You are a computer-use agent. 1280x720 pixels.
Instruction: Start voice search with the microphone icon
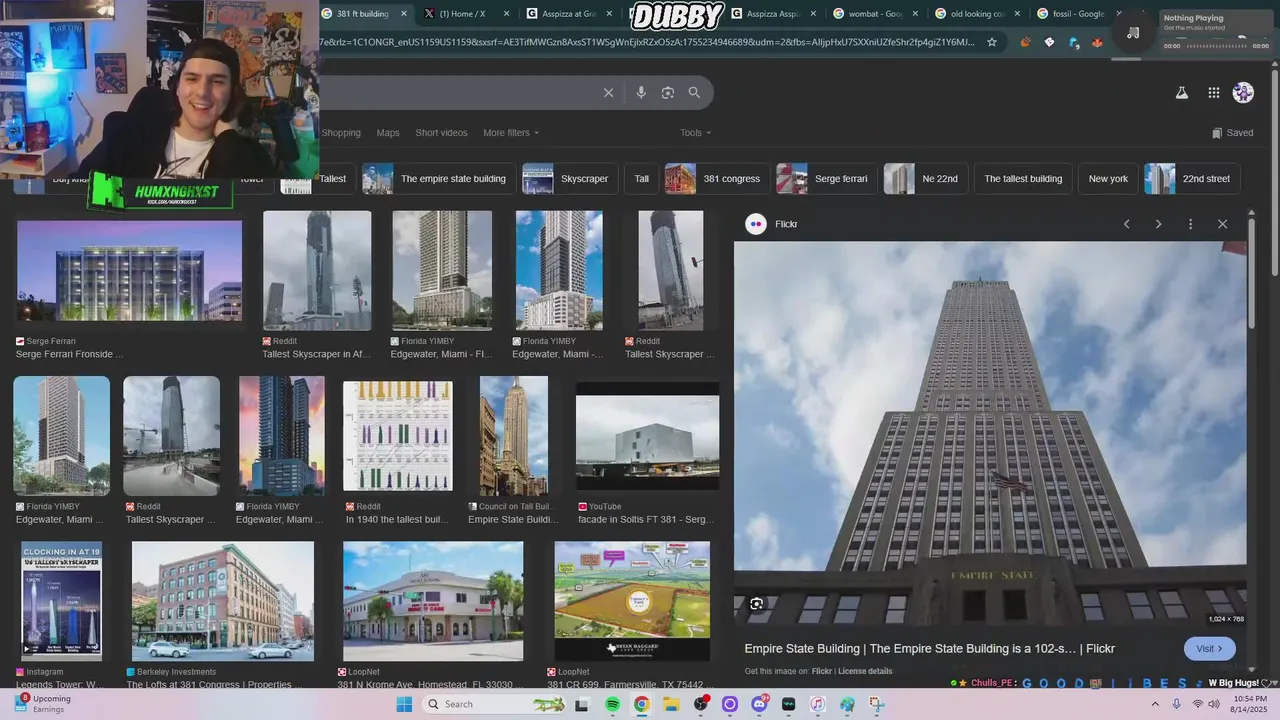pyautogui.click(x=641, y=93)
